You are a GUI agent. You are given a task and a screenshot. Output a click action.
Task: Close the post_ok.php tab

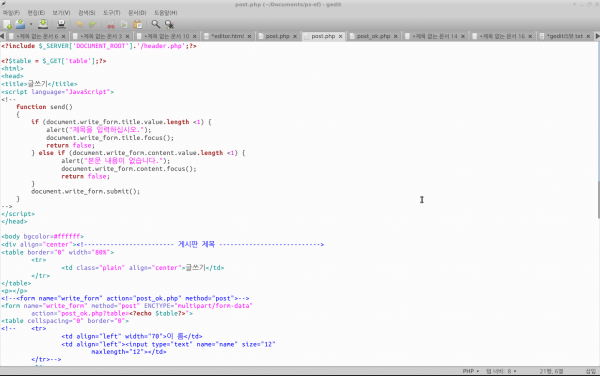point(396,36)
